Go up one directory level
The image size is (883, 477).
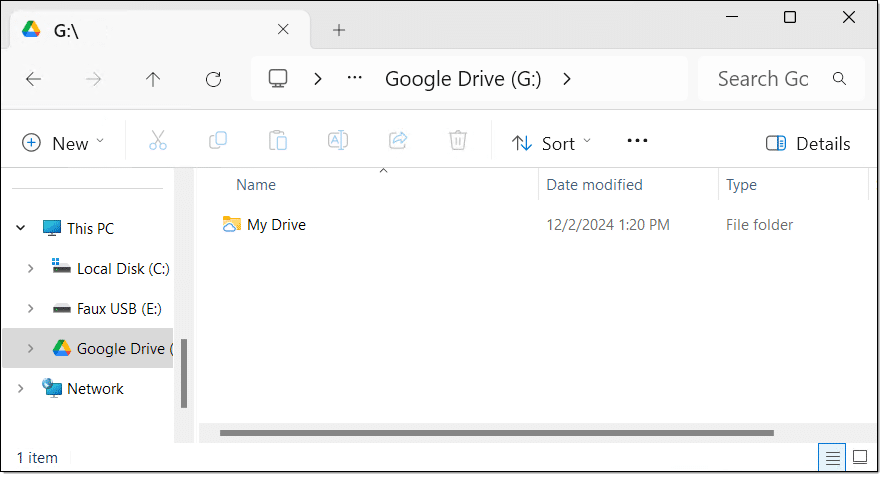coord(153,79)
